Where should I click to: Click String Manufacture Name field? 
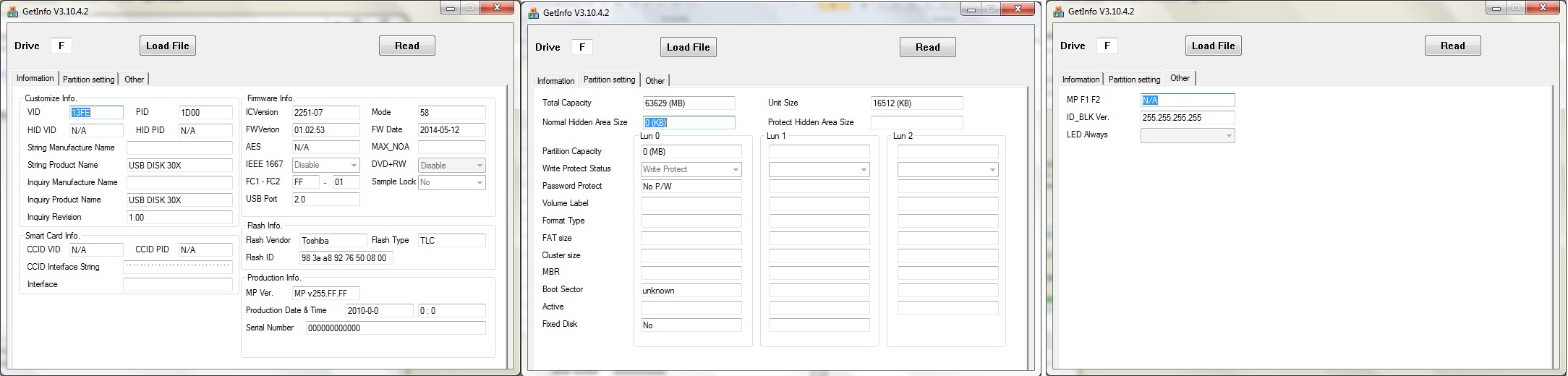[179, 148]
